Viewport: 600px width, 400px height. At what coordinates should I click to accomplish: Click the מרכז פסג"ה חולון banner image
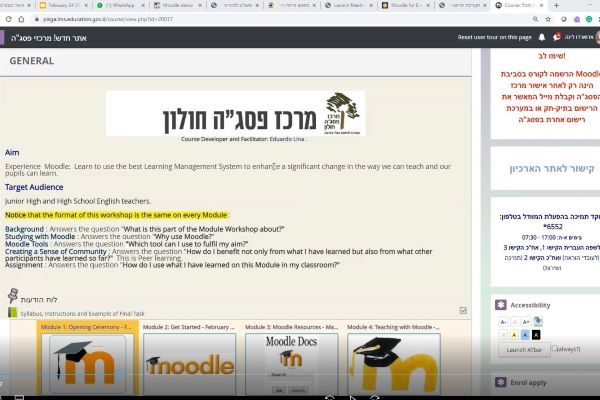(235, 113)
